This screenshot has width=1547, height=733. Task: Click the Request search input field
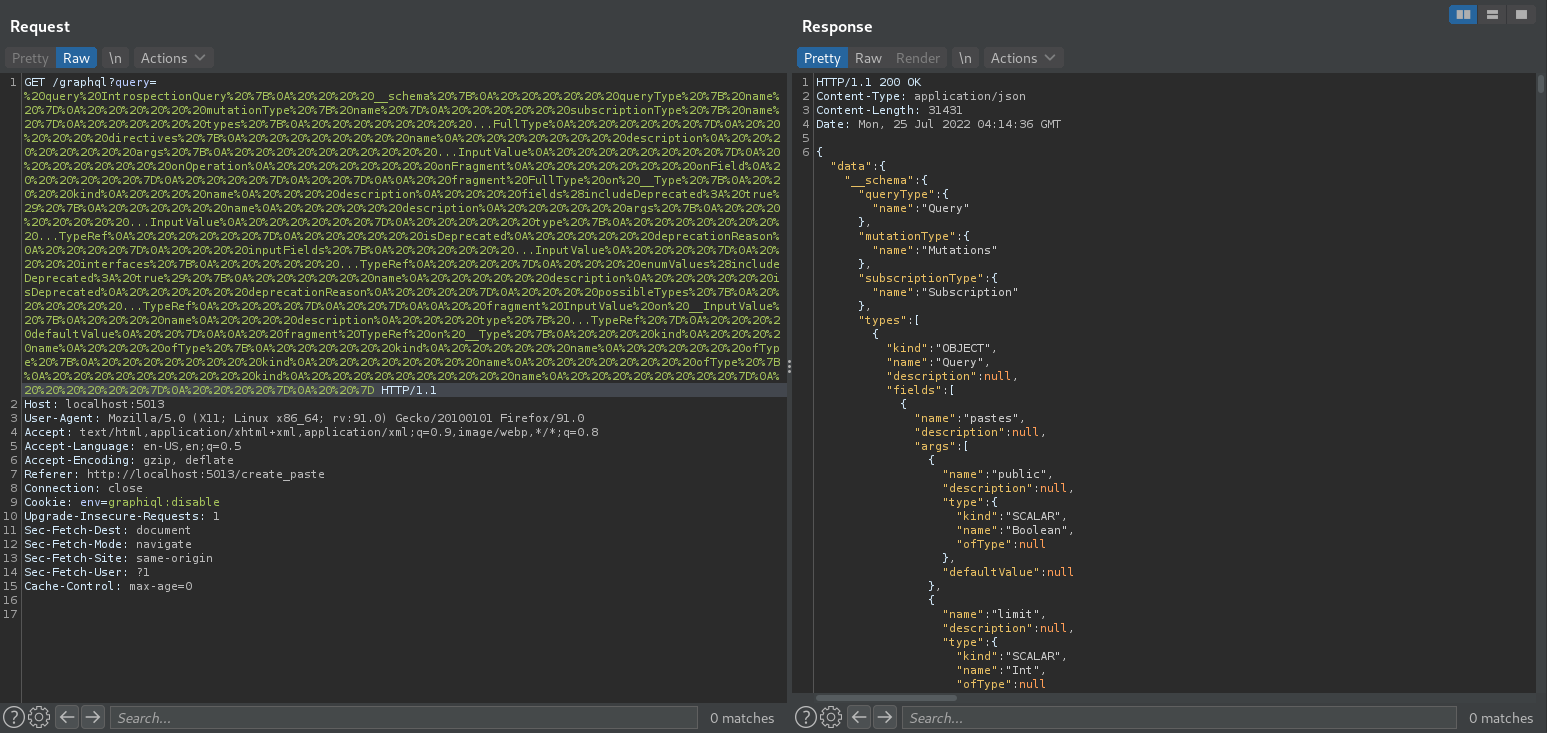click(x=403, y=717)
